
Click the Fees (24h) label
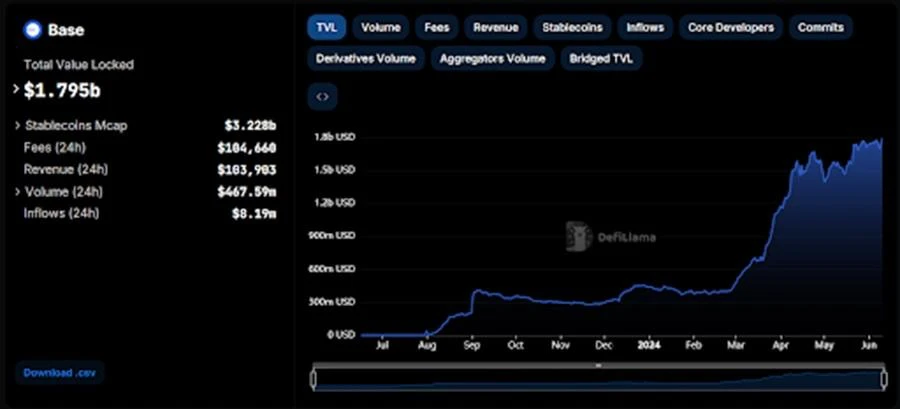55,148
